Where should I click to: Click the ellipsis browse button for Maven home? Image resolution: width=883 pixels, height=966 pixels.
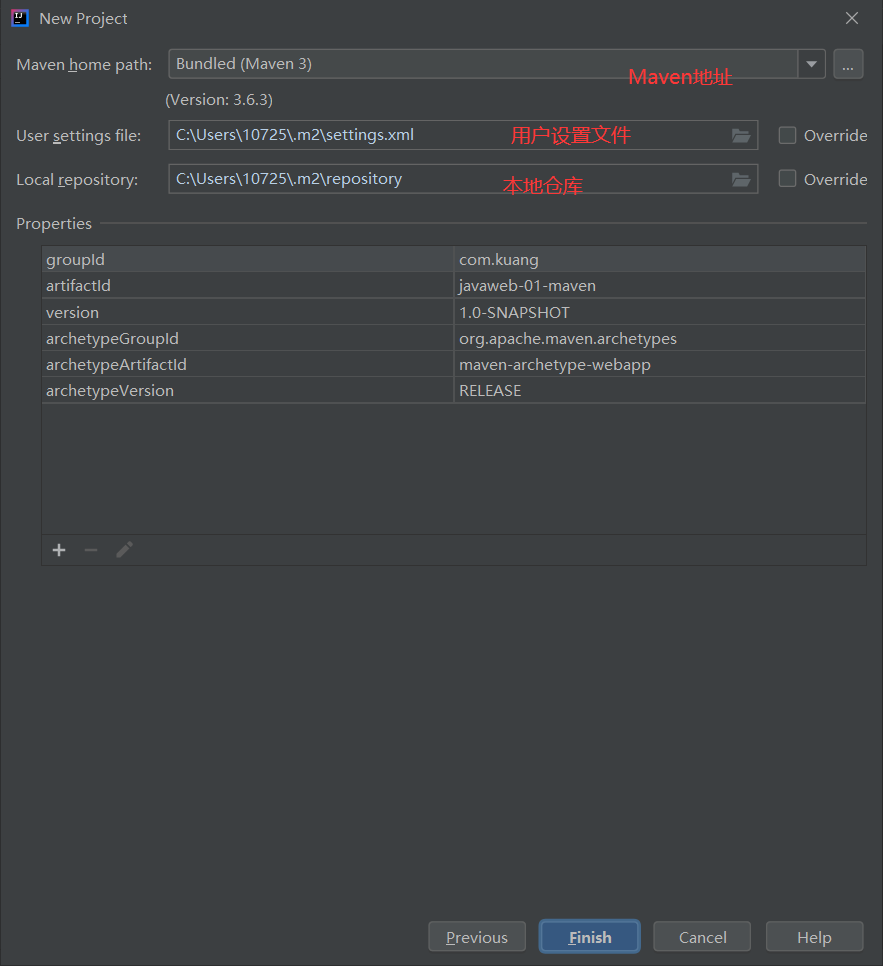pos(848,64)
